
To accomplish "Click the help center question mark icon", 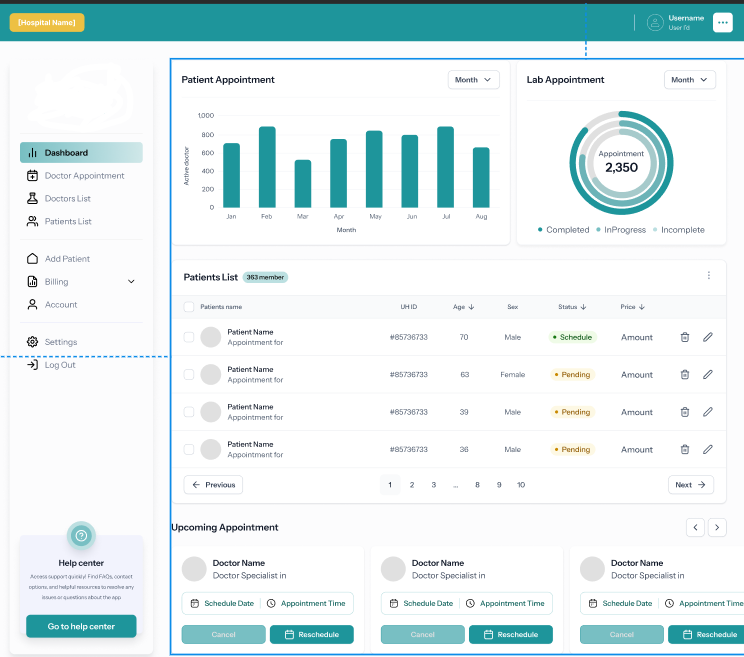I will pos(81,536).
